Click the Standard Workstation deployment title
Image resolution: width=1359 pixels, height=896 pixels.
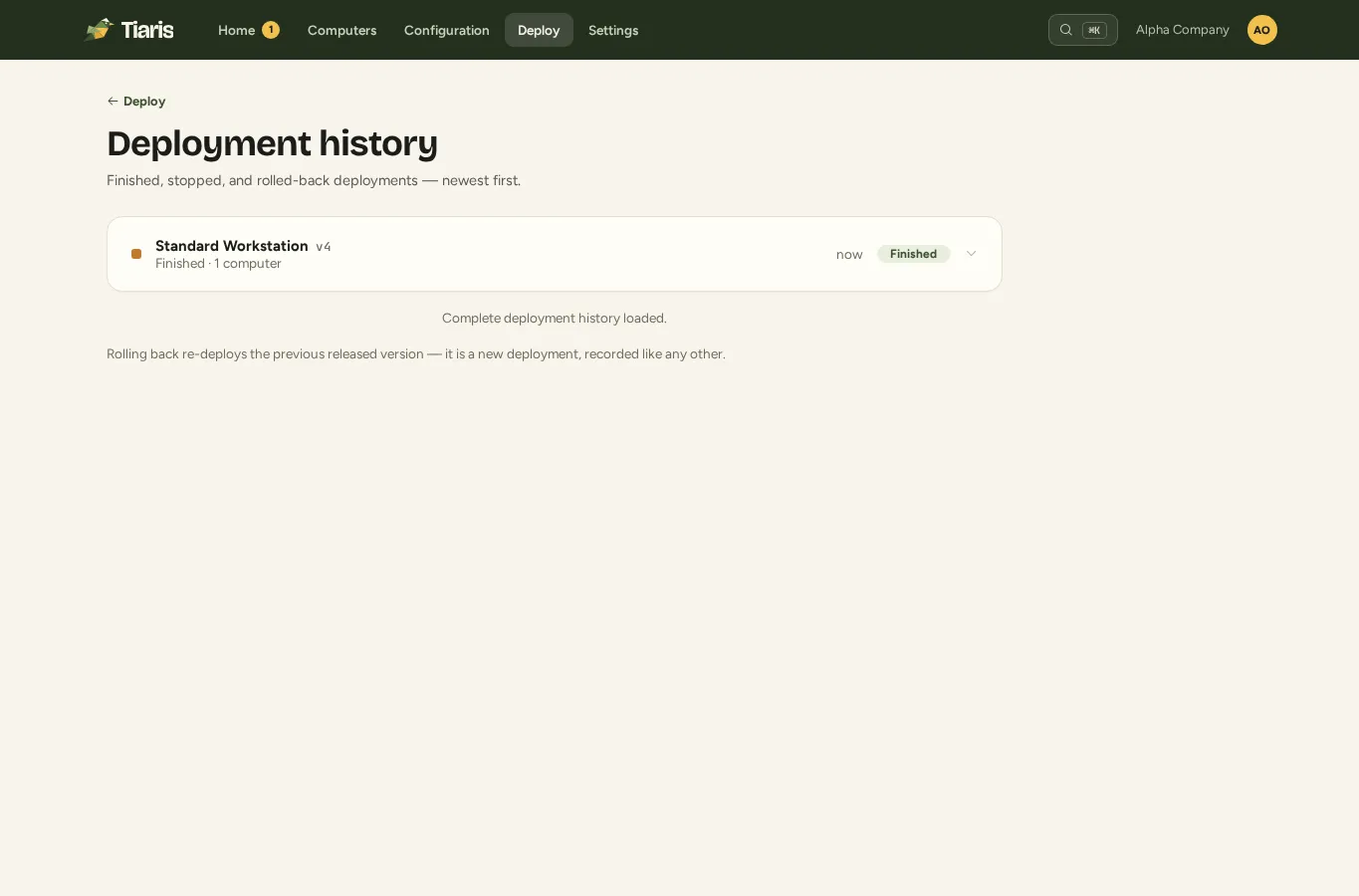click(x=232, y=246)
